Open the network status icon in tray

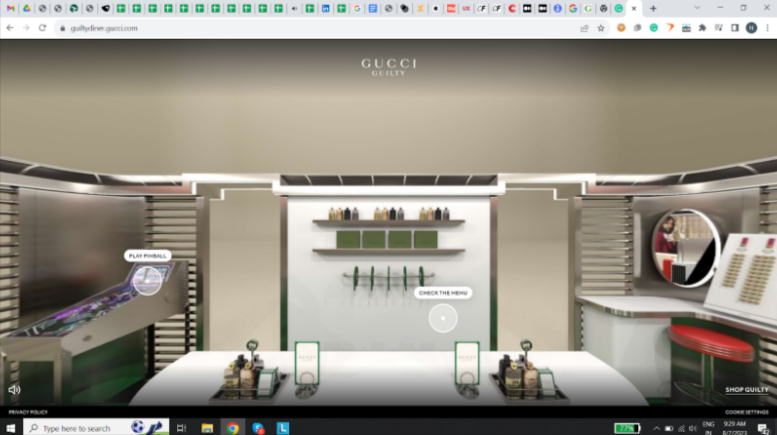(681, 428)
